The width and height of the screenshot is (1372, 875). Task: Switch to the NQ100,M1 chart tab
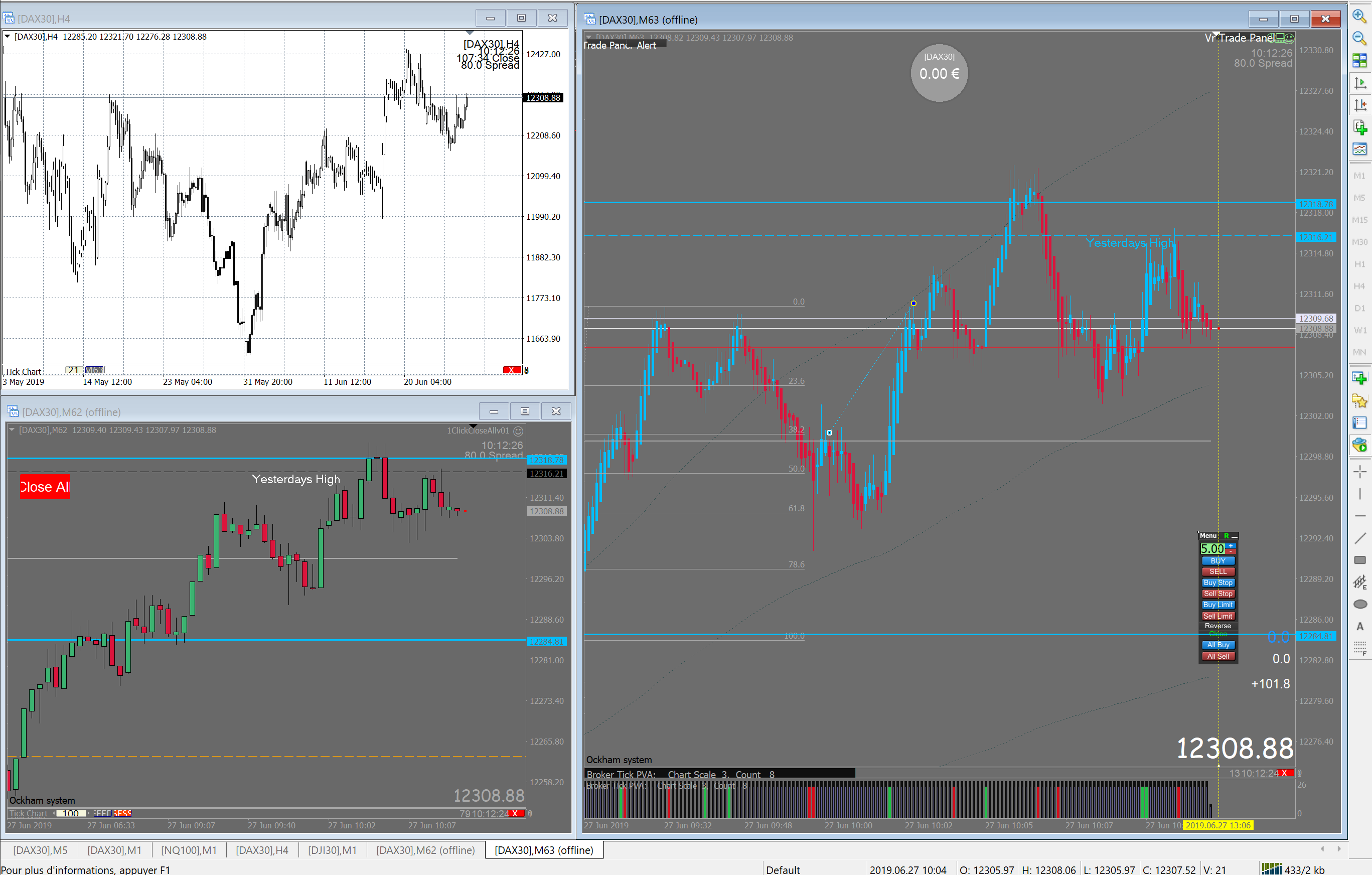189,850
